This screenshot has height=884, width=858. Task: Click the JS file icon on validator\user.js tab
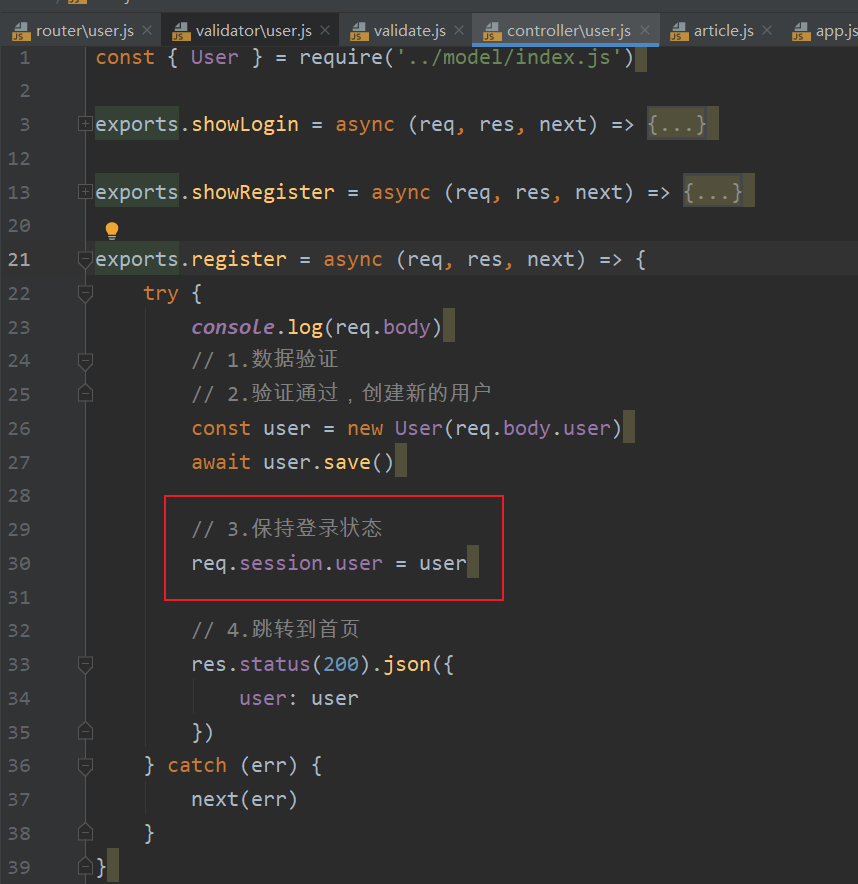(181, 31)
